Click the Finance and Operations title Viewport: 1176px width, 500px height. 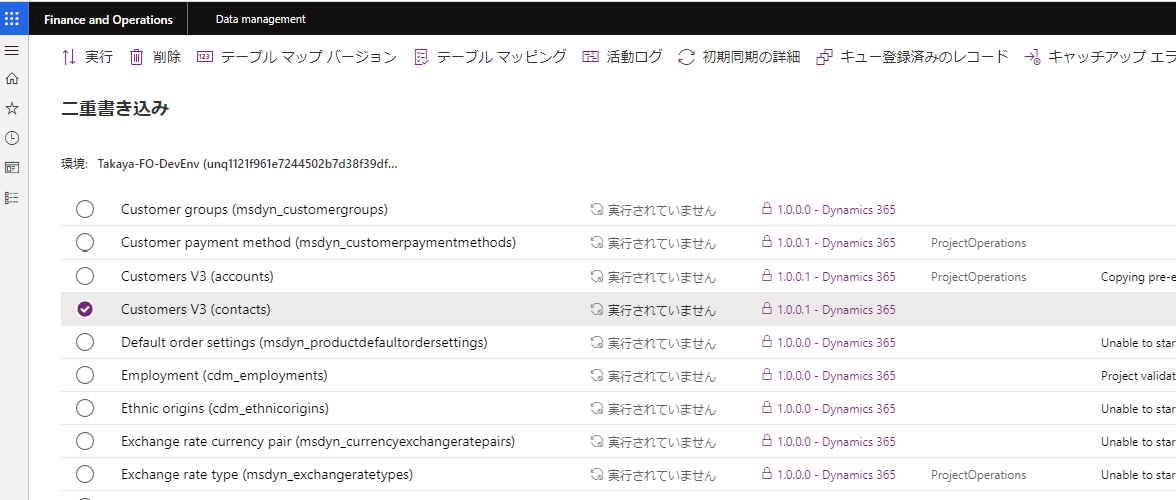point(108,19)
